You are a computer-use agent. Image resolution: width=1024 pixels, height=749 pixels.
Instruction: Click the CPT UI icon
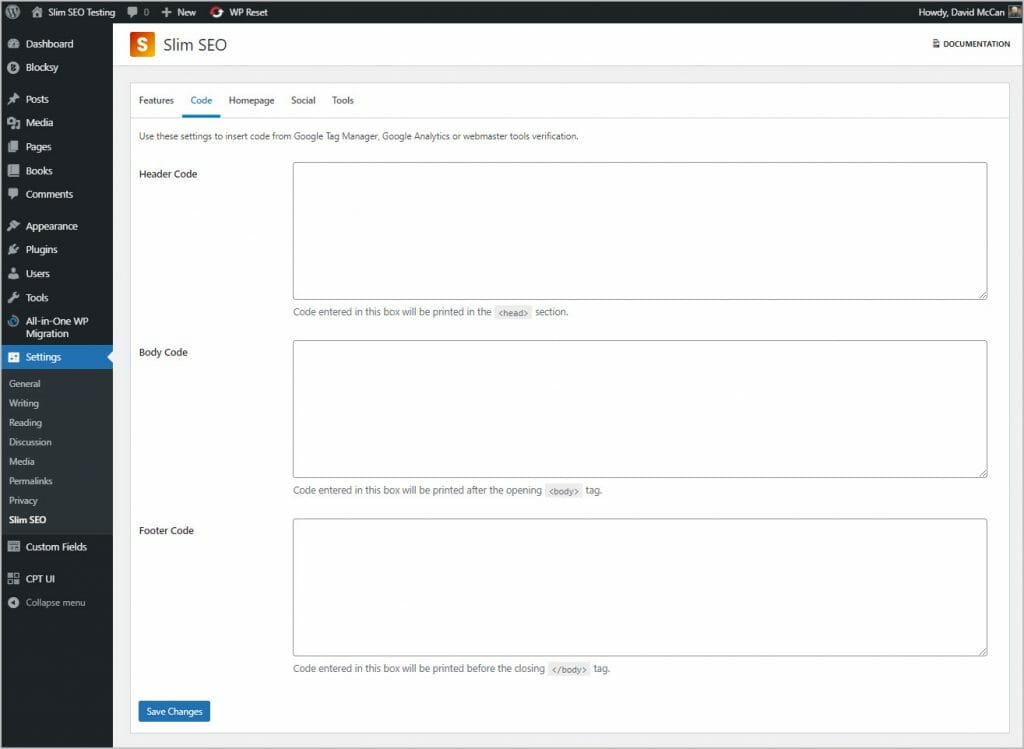point(13,579)
